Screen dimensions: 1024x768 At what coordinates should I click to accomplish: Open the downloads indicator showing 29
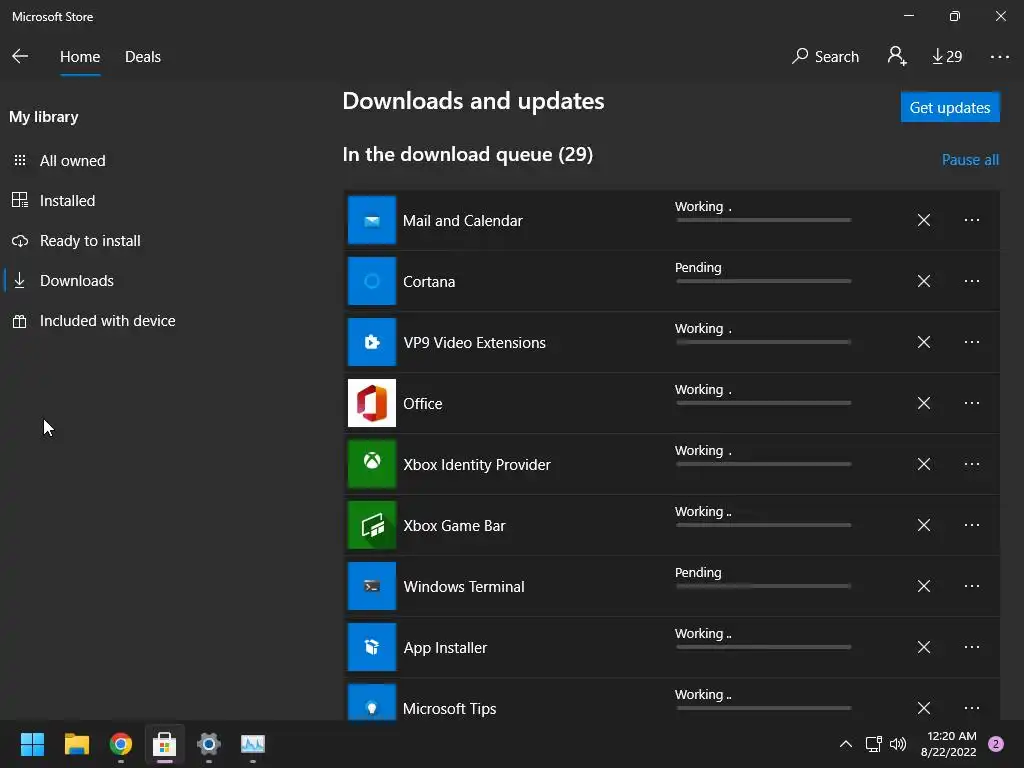947,57
